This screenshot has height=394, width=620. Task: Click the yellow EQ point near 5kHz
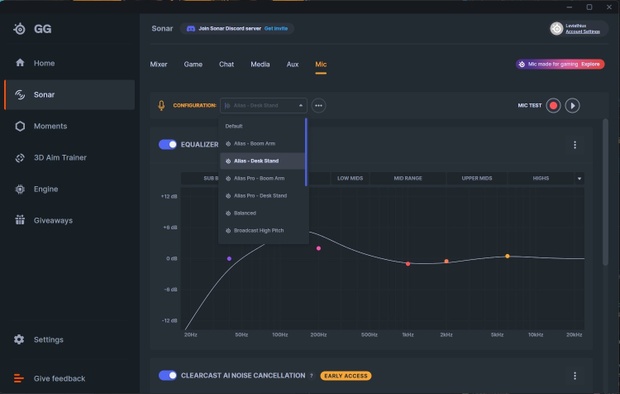coord(507,256)
